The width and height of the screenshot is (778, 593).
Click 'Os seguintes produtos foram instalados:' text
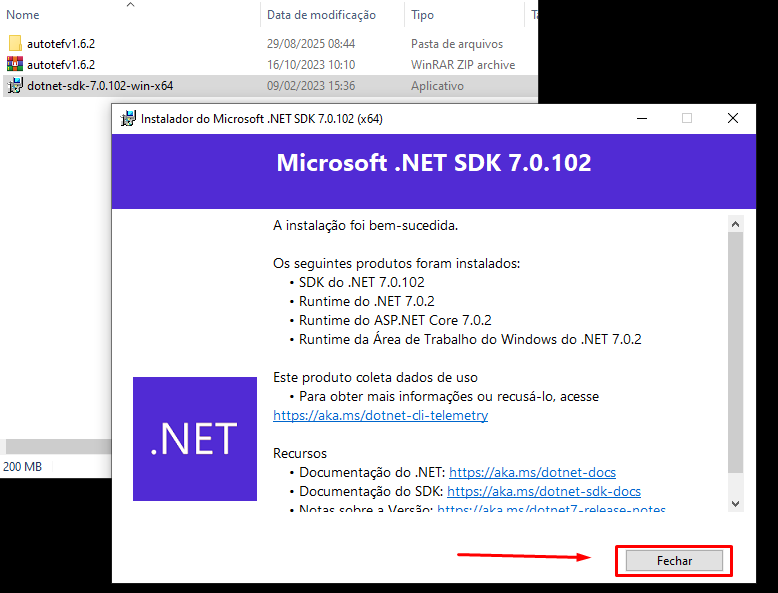tap(396, 264)
